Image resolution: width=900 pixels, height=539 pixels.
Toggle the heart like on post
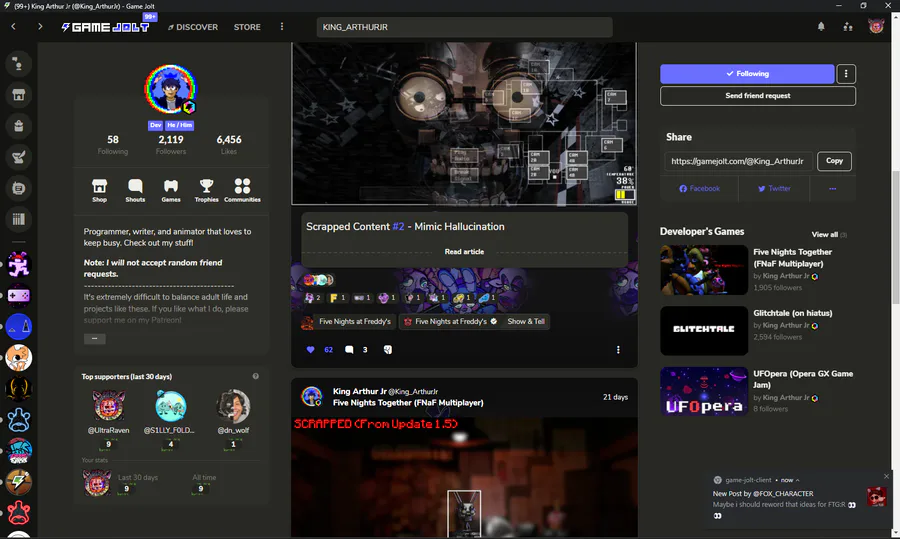(x=311, y=350)
